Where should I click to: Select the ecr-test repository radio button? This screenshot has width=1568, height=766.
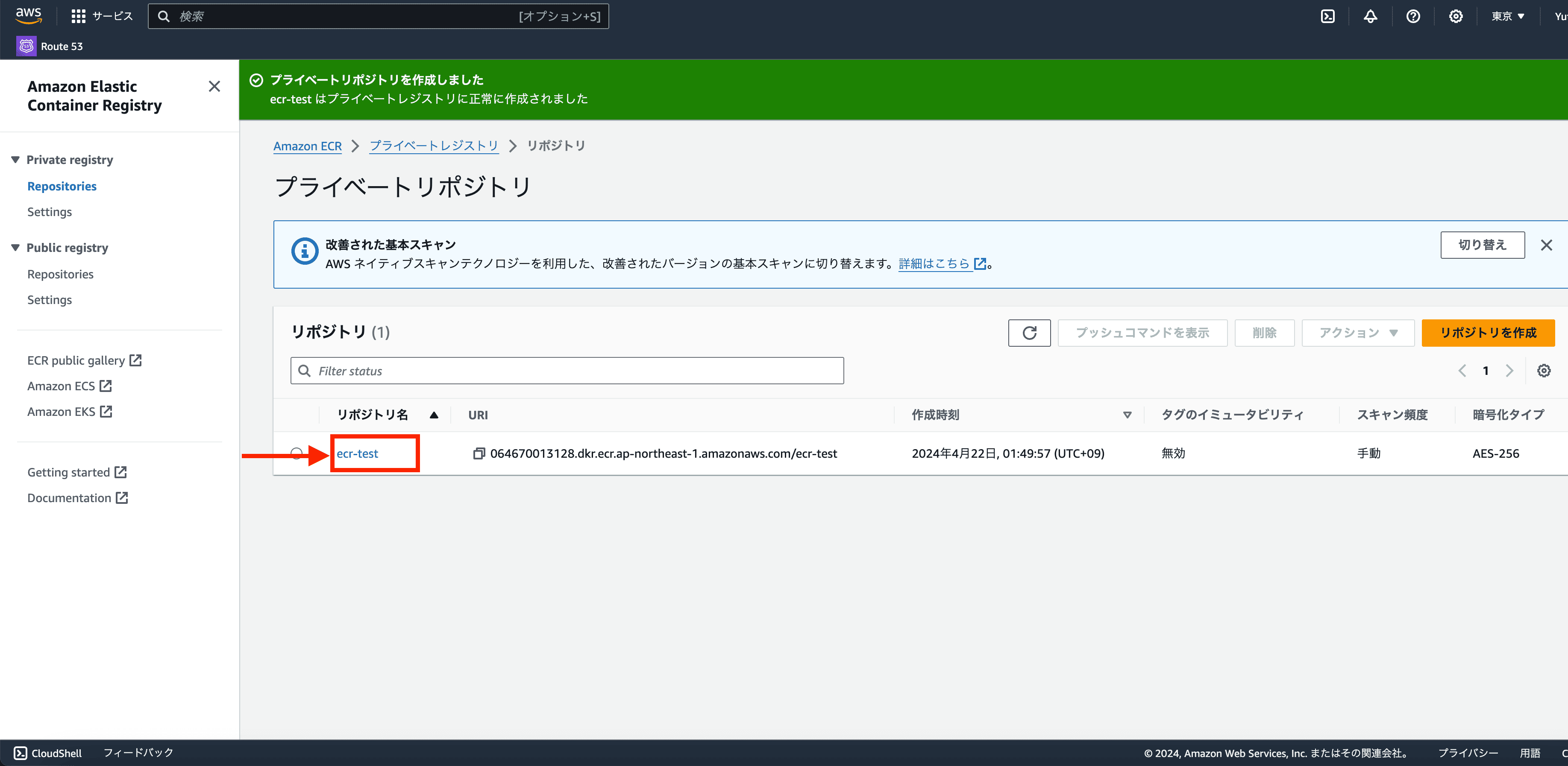[x=297, y=453]
